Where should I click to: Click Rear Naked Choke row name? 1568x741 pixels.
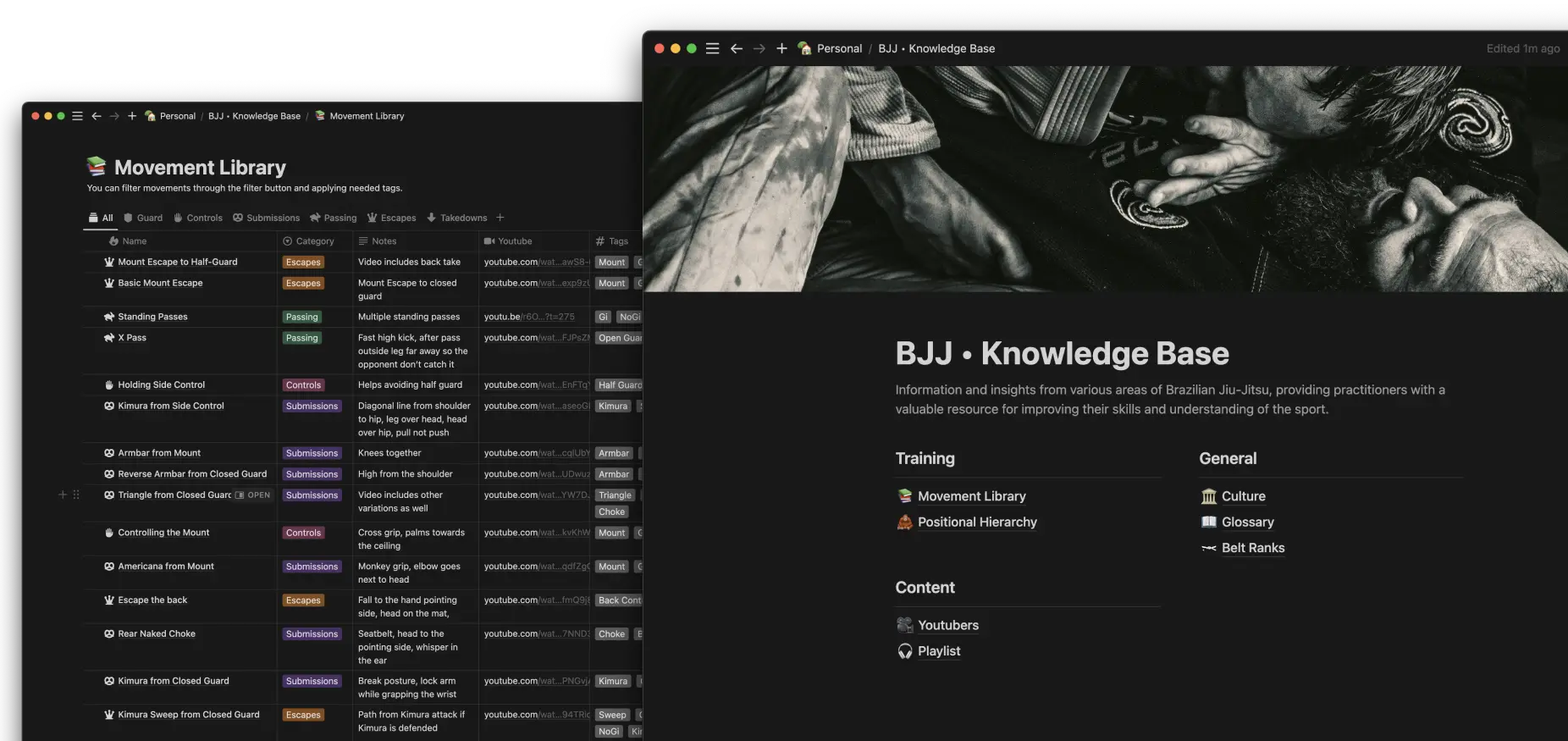(157, 633)
